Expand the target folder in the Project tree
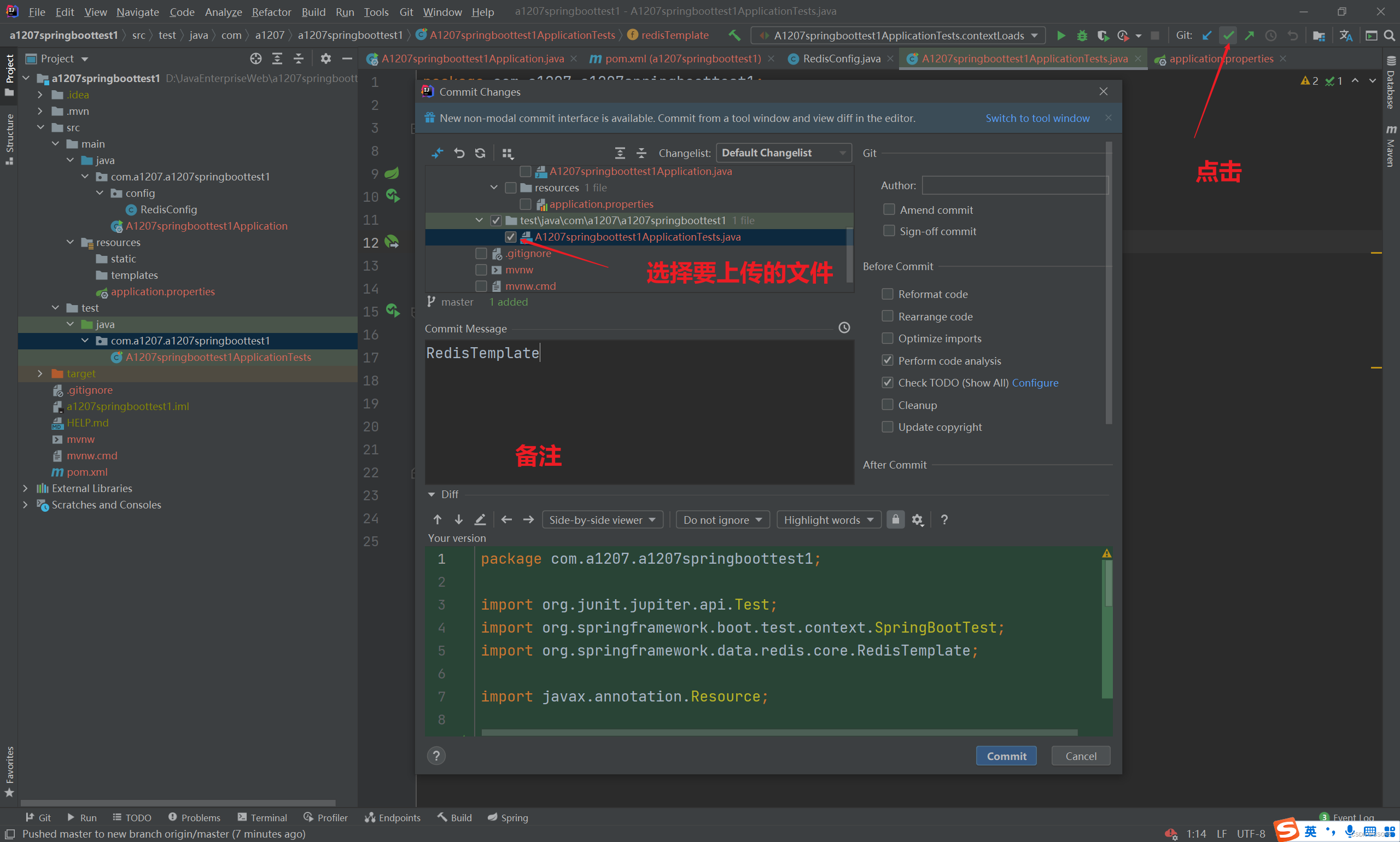The image size is (1400, 842). (40, 373)
